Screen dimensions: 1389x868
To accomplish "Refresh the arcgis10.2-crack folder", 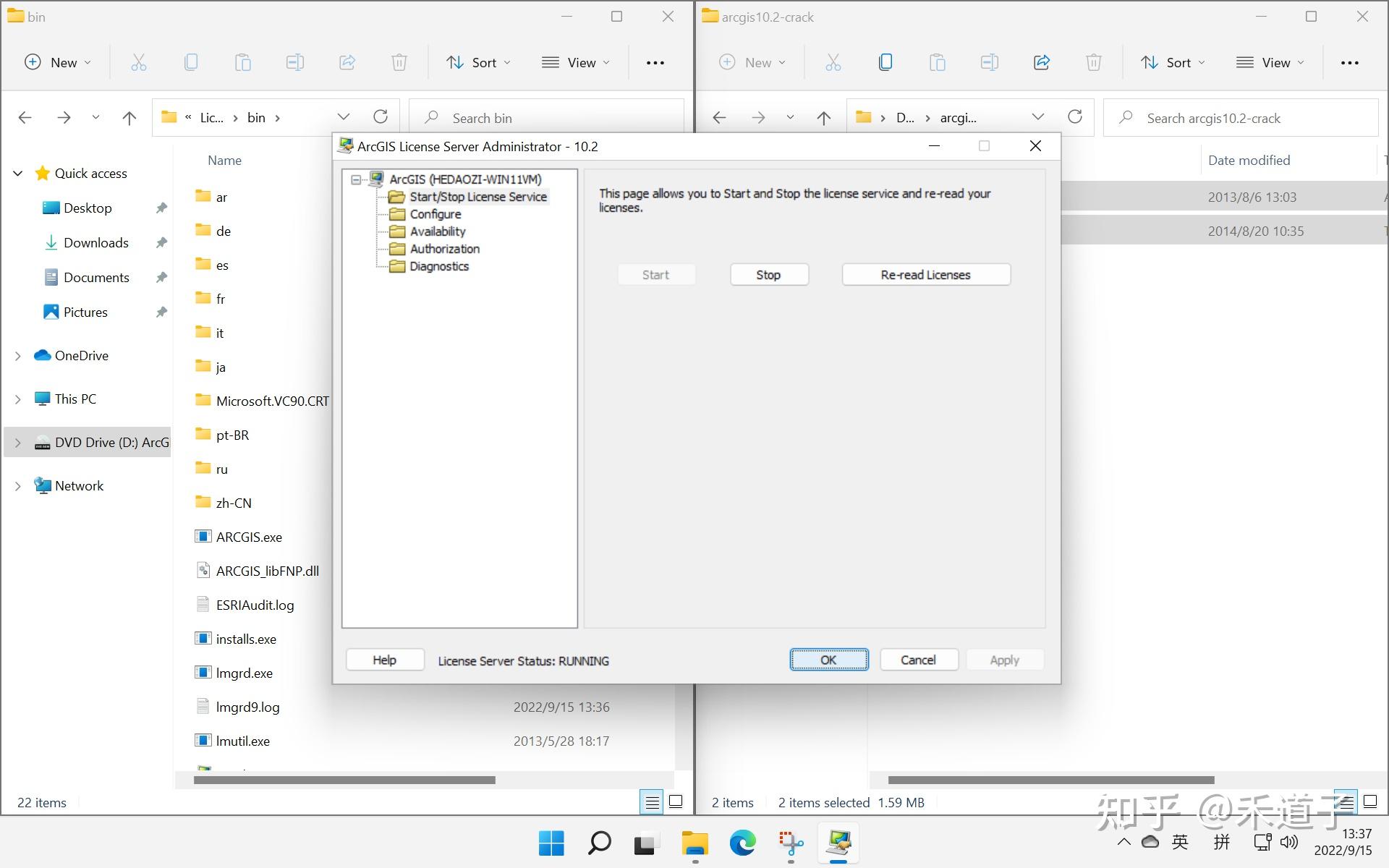I will coord(1075,117).
